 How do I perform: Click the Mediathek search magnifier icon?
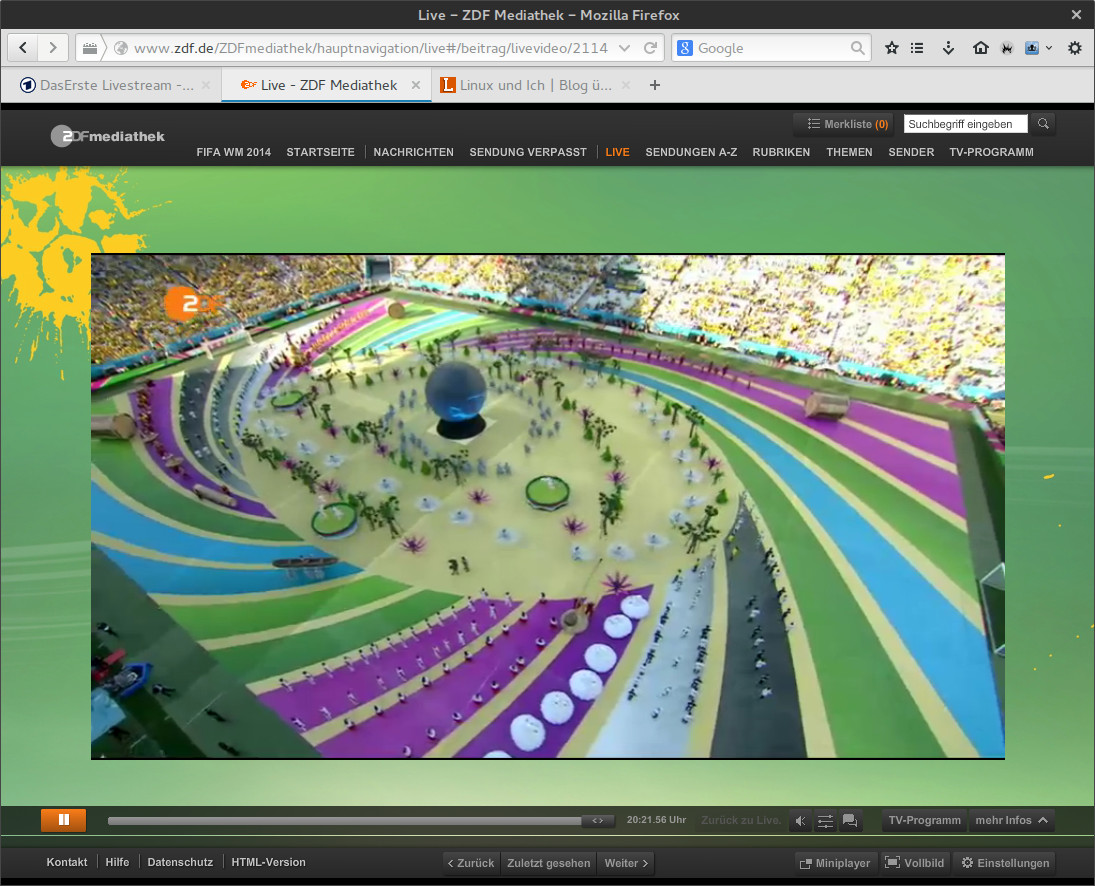(1042, 124)
